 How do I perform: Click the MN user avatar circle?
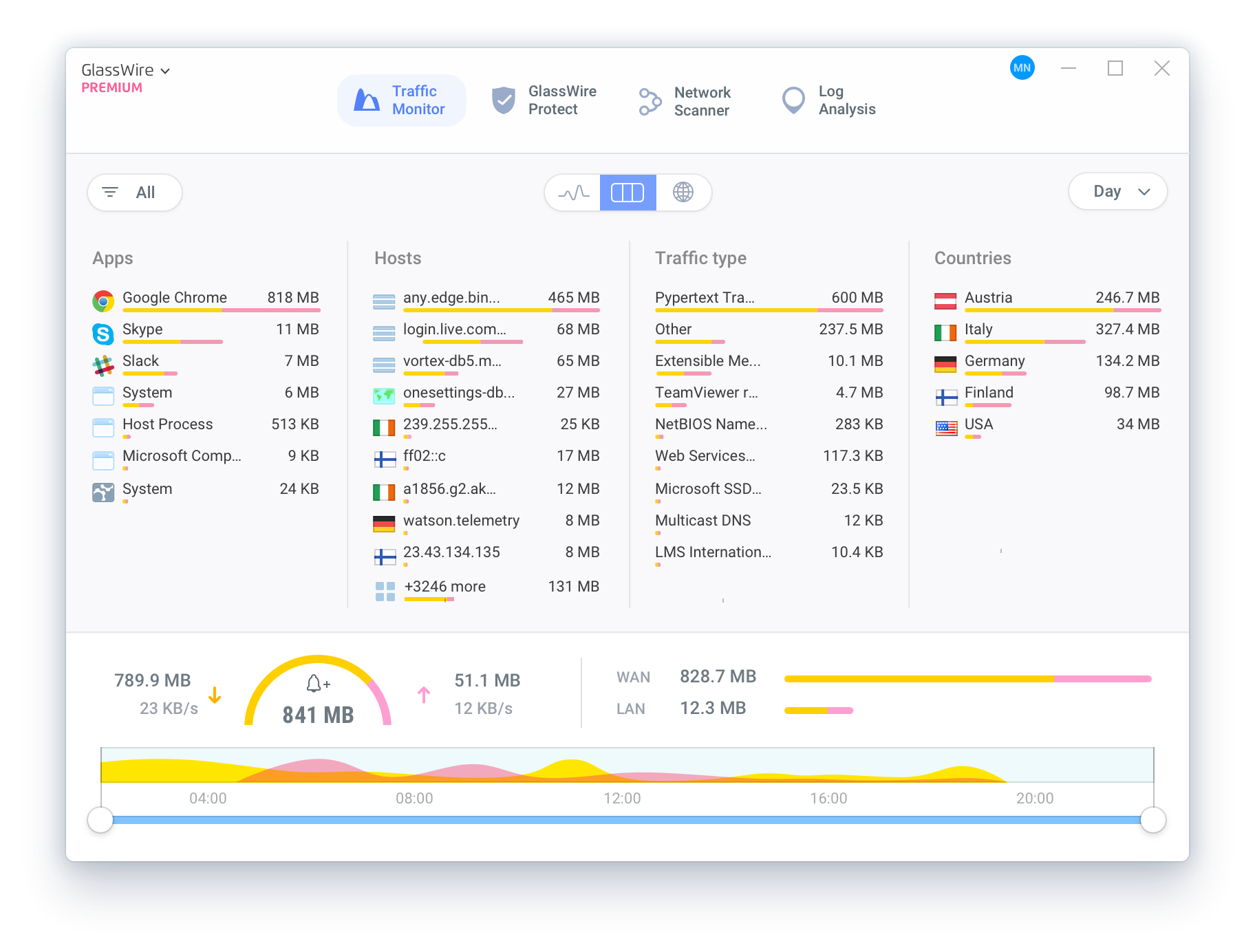pyautogui.click(x=1022, y=68)
